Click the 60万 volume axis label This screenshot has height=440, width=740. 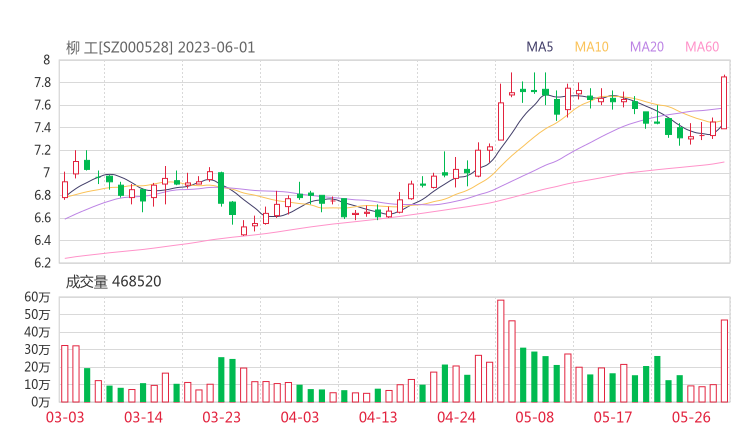coord(37,297)
